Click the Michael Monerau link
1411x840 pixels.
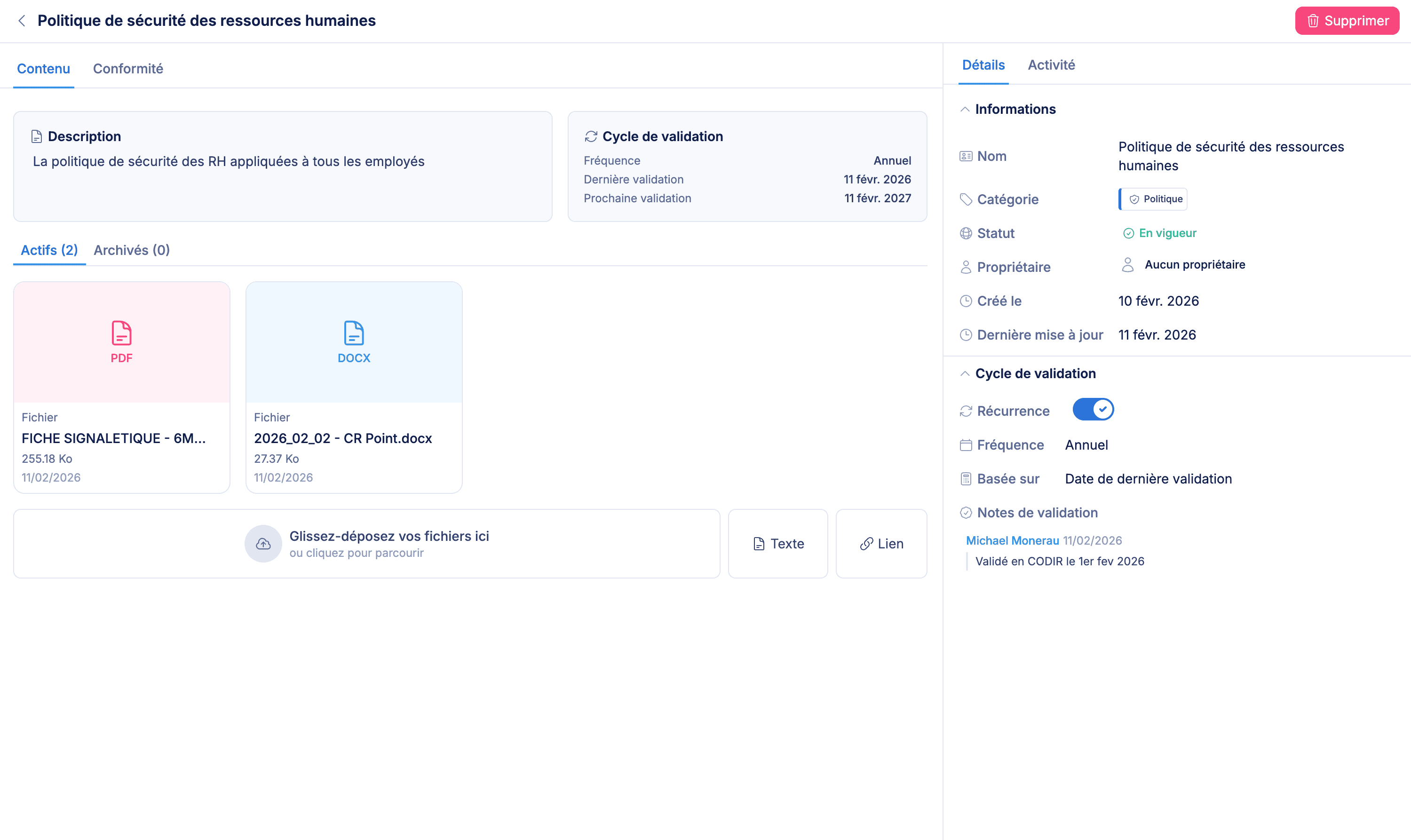pos(1013,540)
